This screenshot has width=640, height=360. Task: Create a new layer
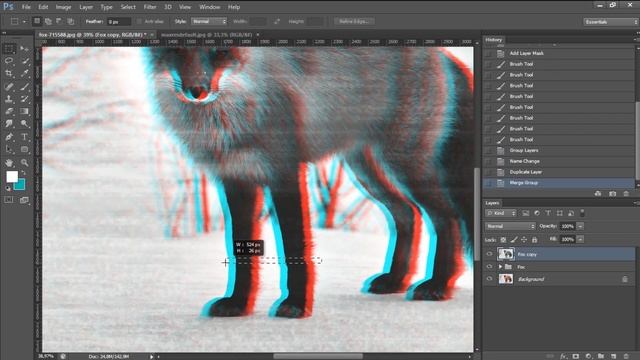click(x=613, y=356)
